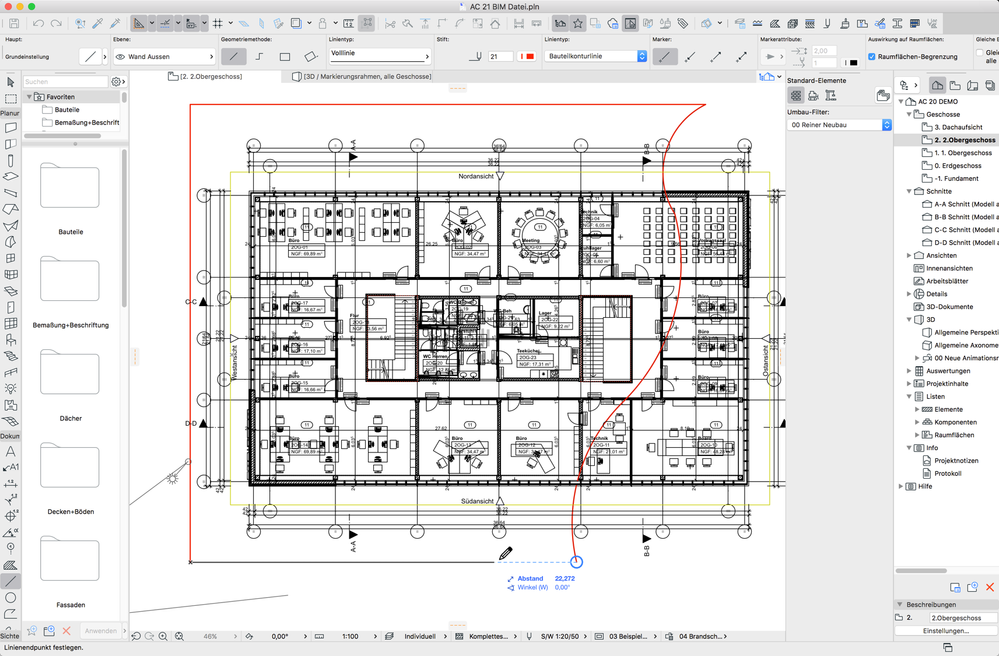Toggle layer visibility eye for Wand Aussen
The width and height of the screenshot is (999, 656).
coord(120,57)
